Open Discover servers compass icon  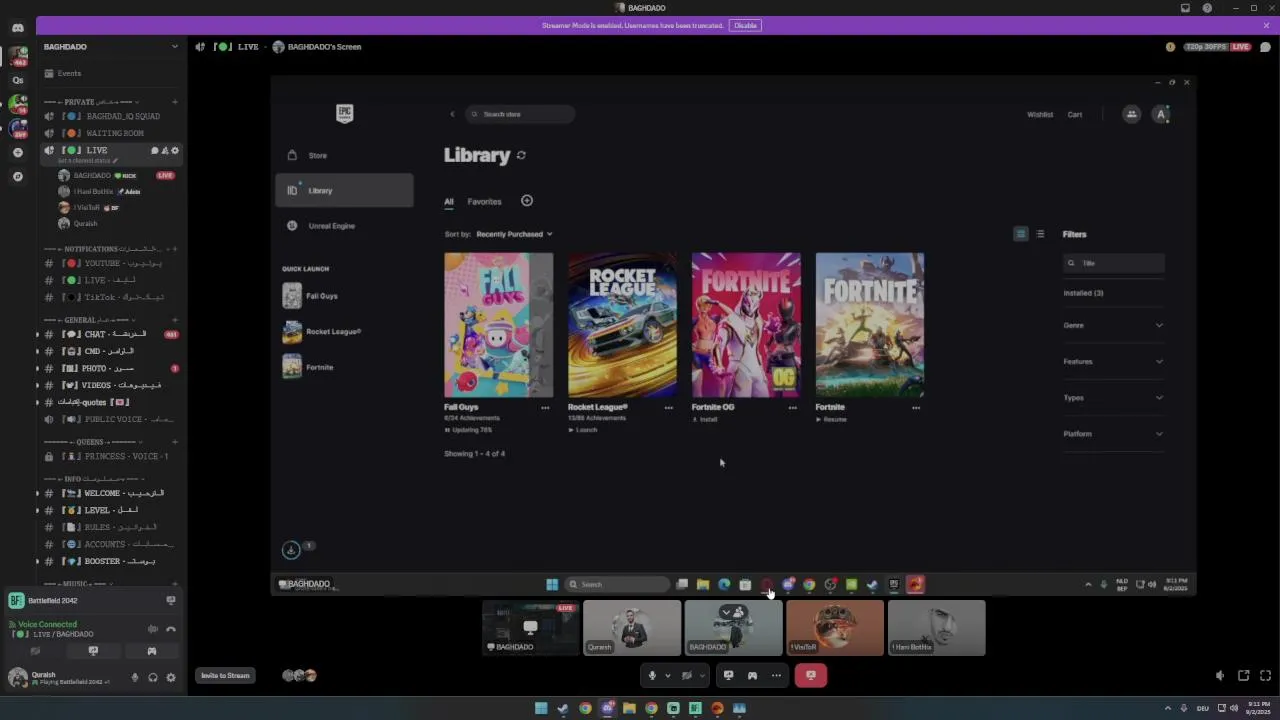[17, 176]
